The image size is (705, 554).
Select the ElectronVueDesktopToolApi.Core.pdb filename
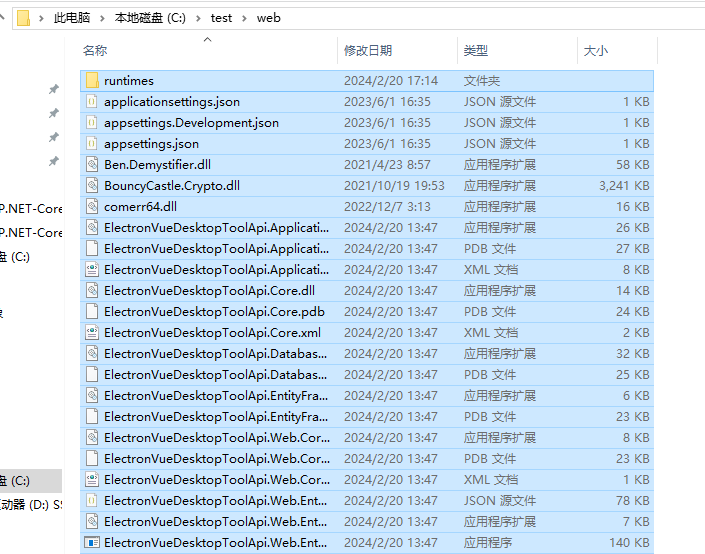[x=214, y=312]
